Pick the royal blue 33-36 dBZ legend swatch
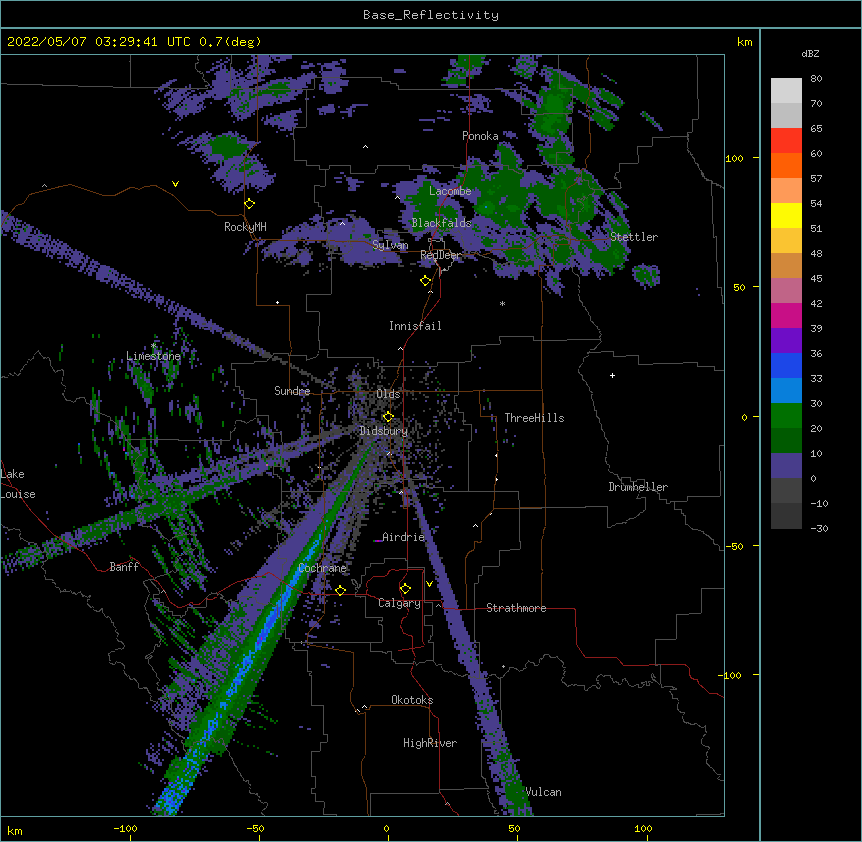 (786, 366)
